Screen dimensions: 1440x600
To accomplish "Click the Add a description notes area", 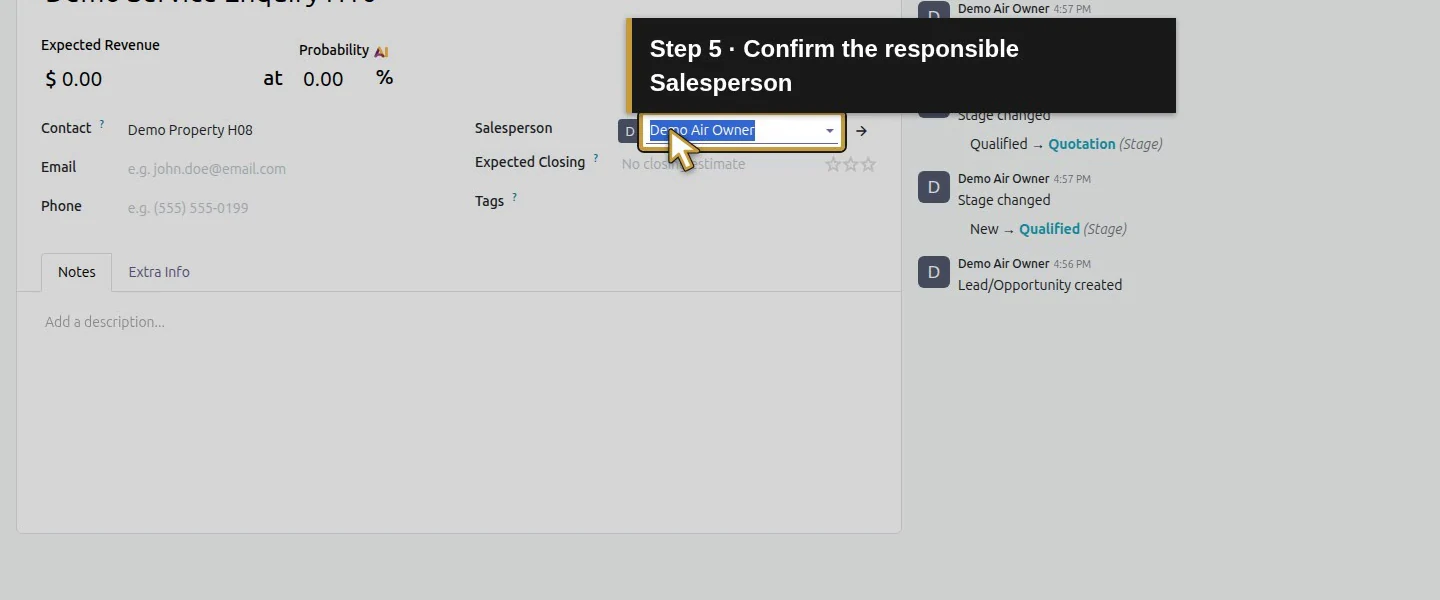I will (458, 322).
